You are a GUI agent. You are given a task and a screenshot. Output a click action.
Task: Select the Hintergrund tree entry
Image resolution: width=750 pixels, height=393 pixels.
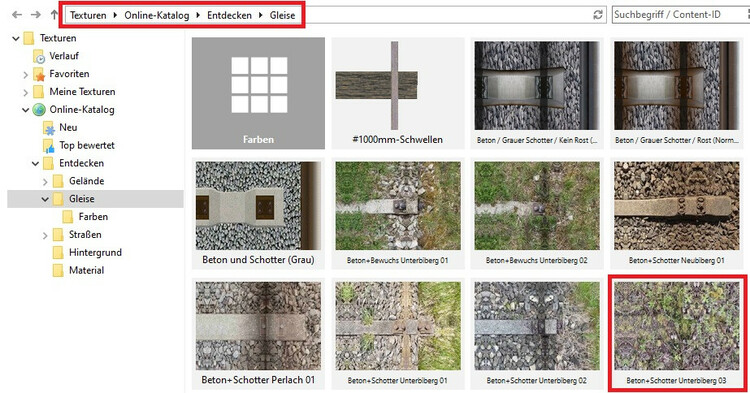click(95, 252)
